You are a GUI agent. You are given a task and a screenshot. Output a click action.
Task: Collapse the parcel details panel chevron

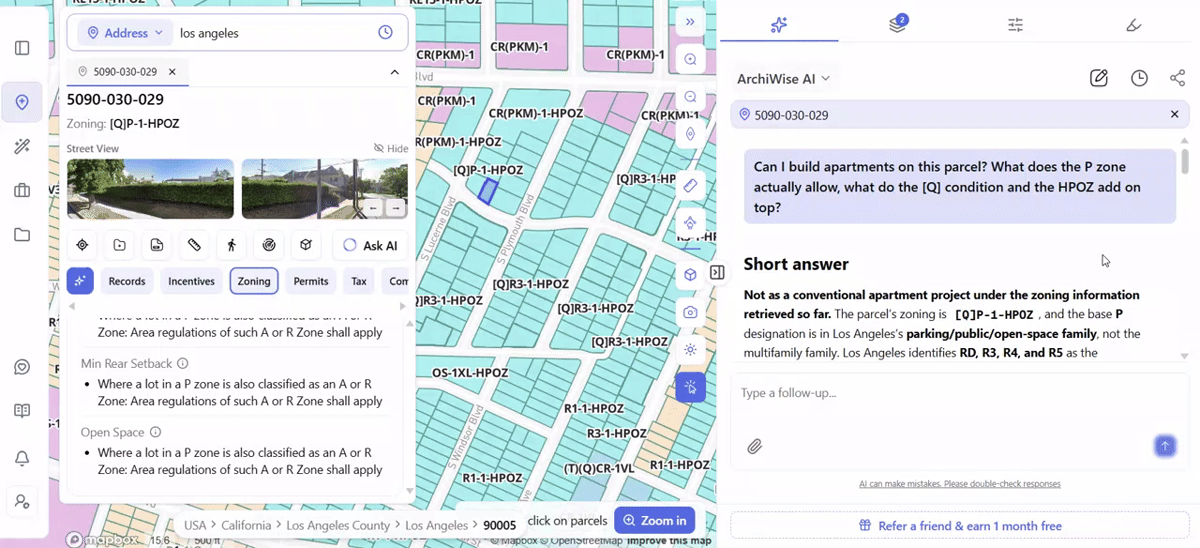[395, 72]
